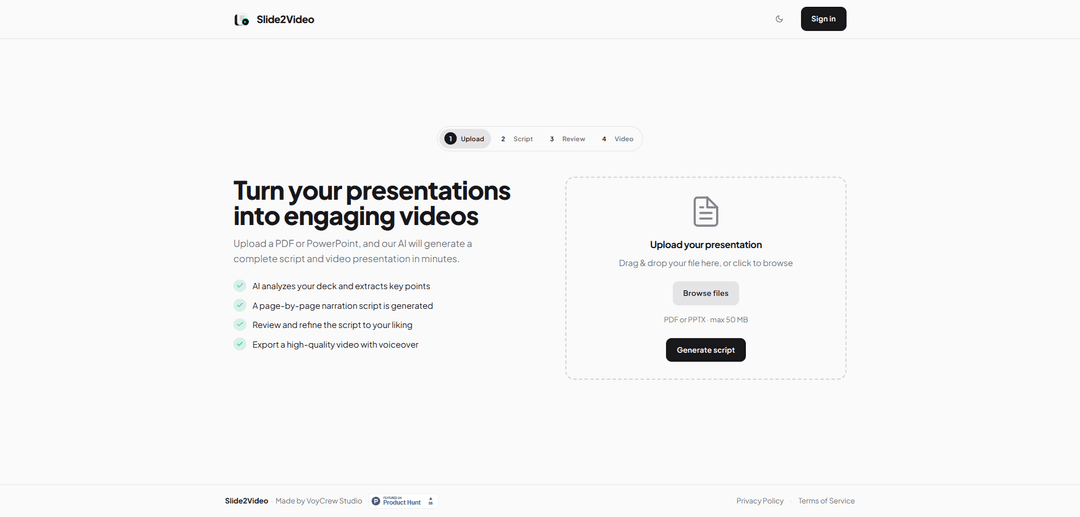Open the Privacy Policy link
This screenshot has height=517, width=1080.
tap(760, 501)
